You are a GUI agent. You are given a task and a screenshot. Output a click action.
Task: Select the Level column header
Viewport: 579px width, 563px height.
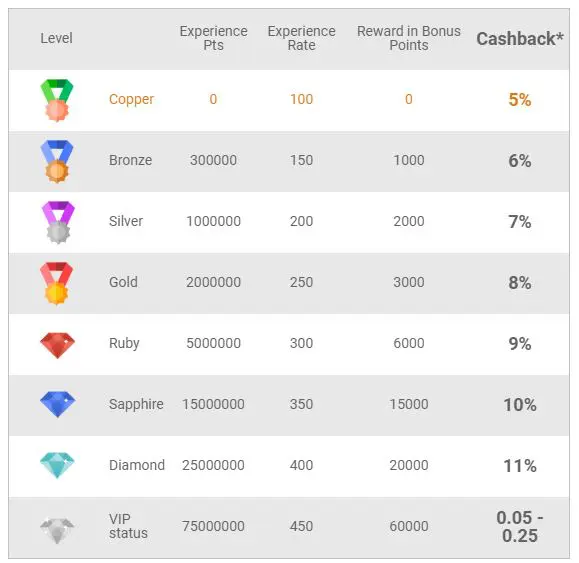click(56, 38)
